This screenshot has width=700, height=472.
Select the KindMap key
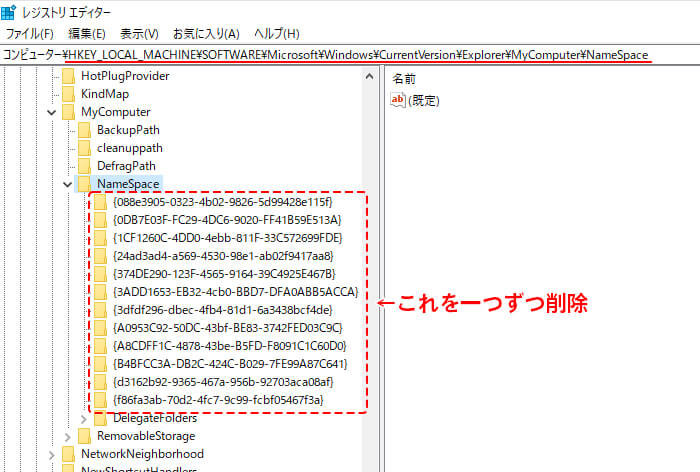click(105, 94)
